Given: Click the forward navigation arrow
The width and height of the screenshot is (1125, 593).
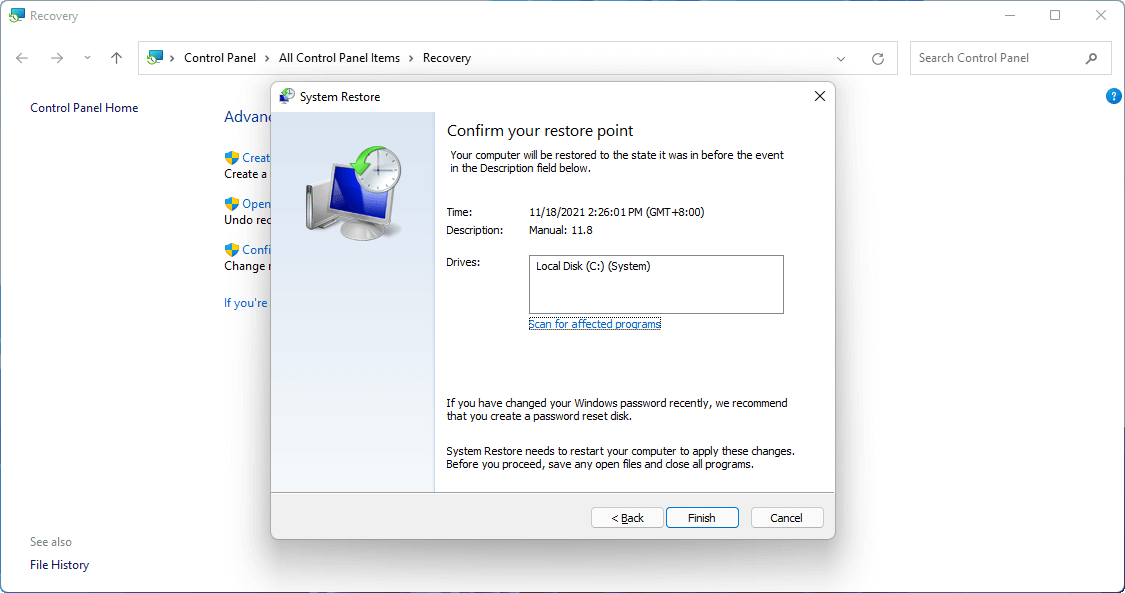Looking at the screenshot, I should tap(57, 58).
